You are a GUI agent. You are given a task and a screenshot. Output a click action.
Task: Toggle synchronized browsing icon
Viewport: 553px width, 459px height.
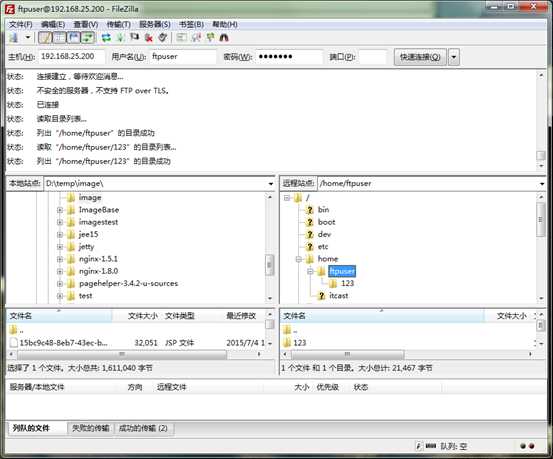pos(210,37)
